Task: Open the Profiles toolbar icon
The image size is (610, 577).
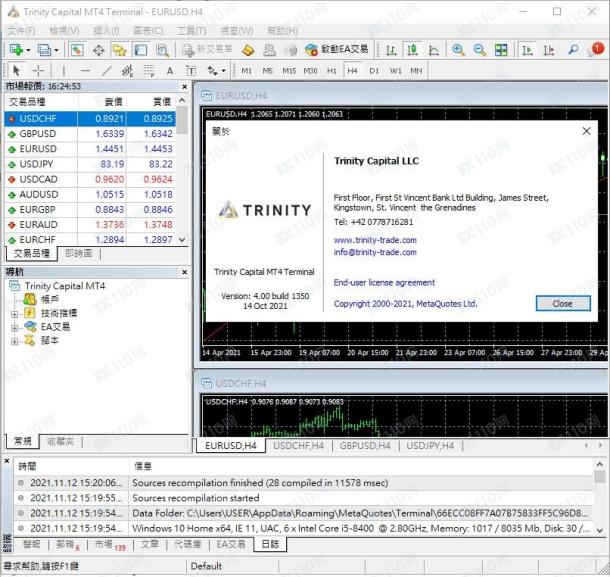Action: pyautogui.click(x=44, y=49)
